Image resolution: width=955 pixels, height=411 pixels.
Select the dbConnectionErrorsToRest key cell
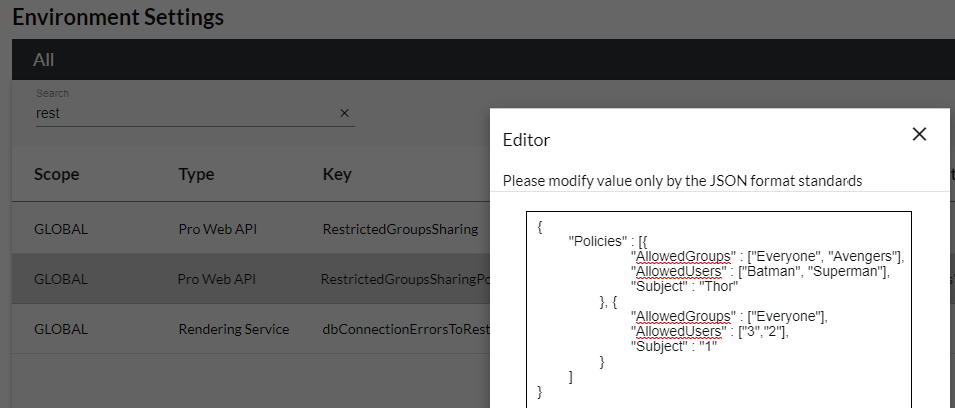(x=406, y=329)
